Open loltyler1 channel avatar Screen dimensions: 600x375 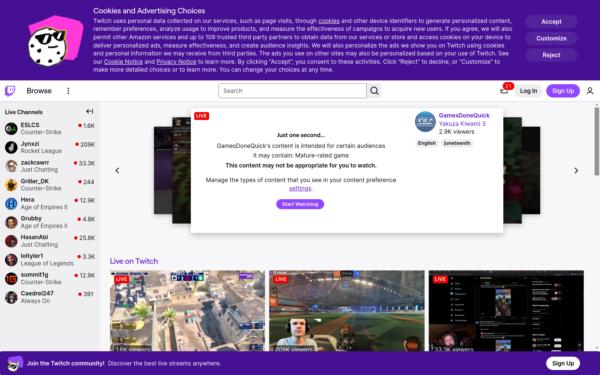11,260
